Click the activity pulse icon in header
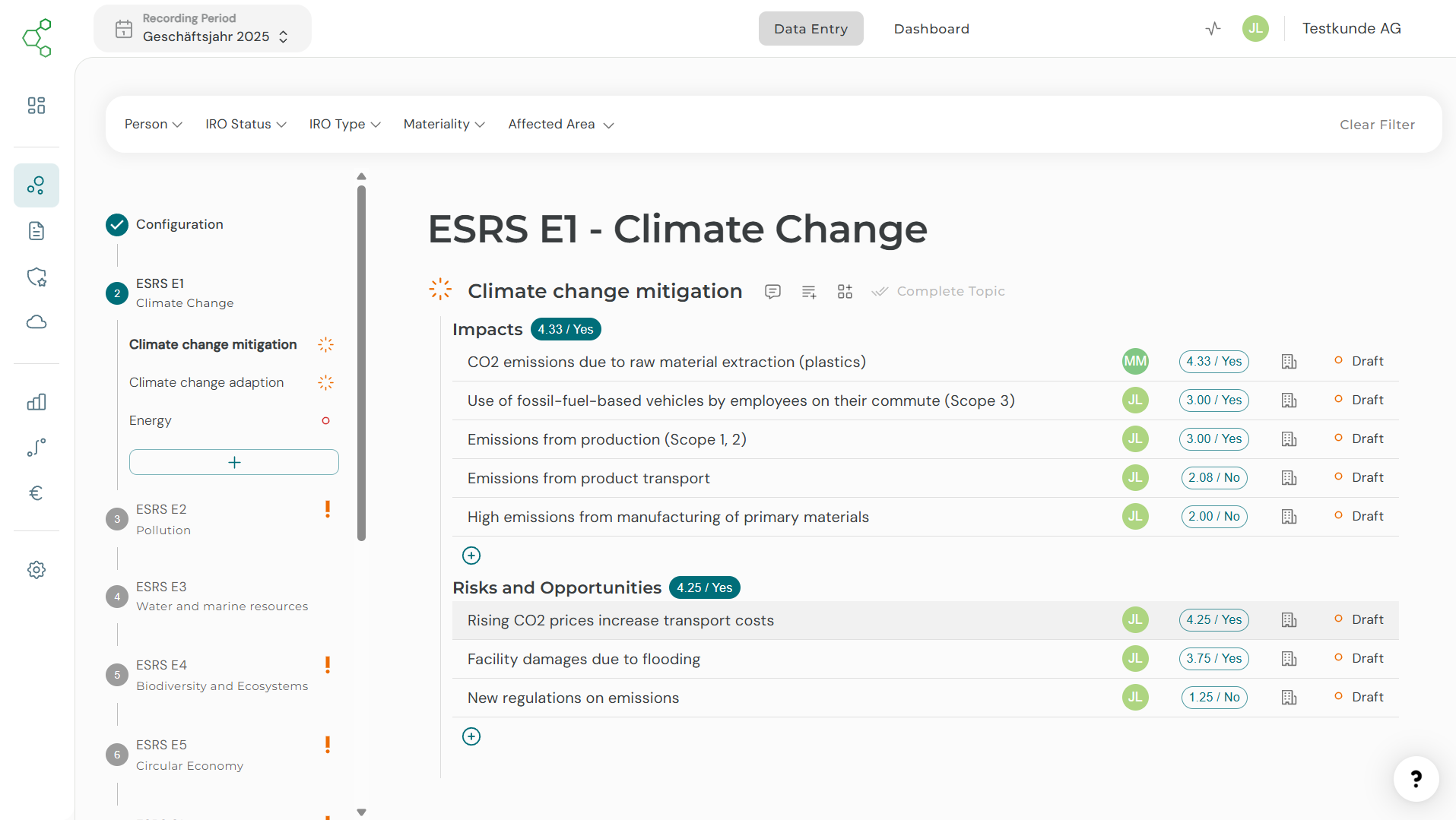 point(1213,29)
